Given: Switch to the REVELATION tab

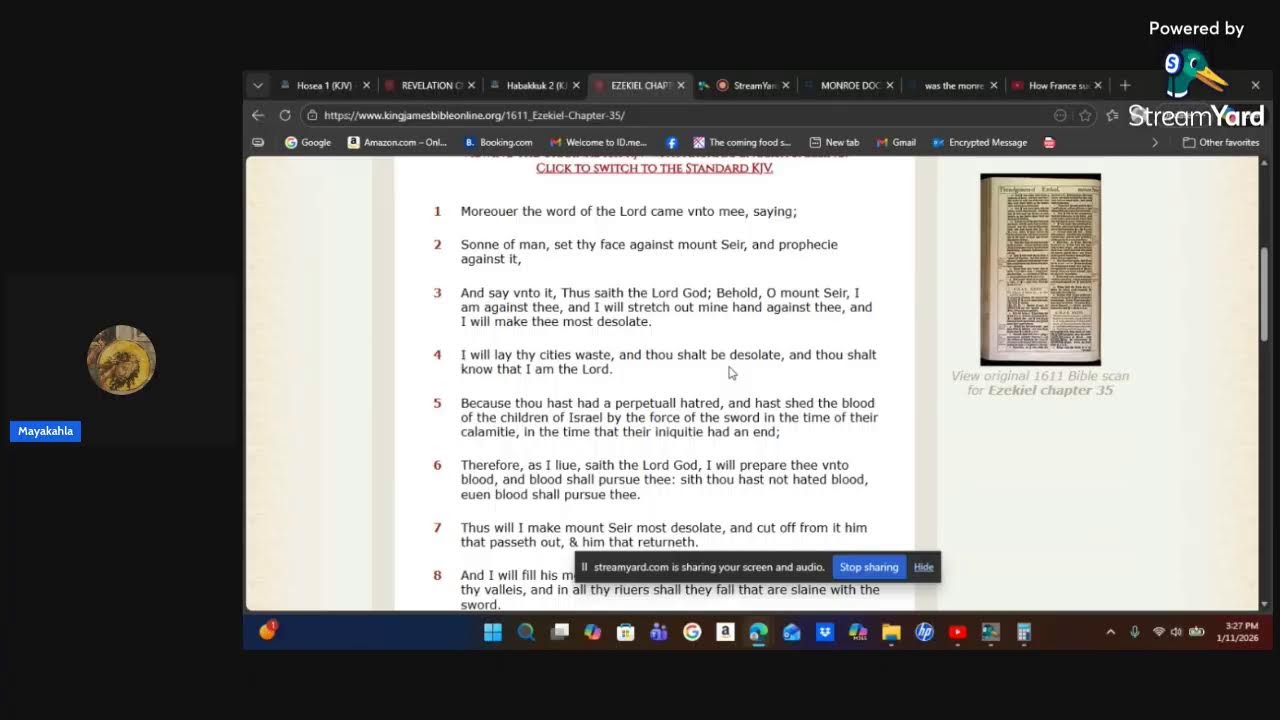Looking at the screenshot, I should pos(430,86).
